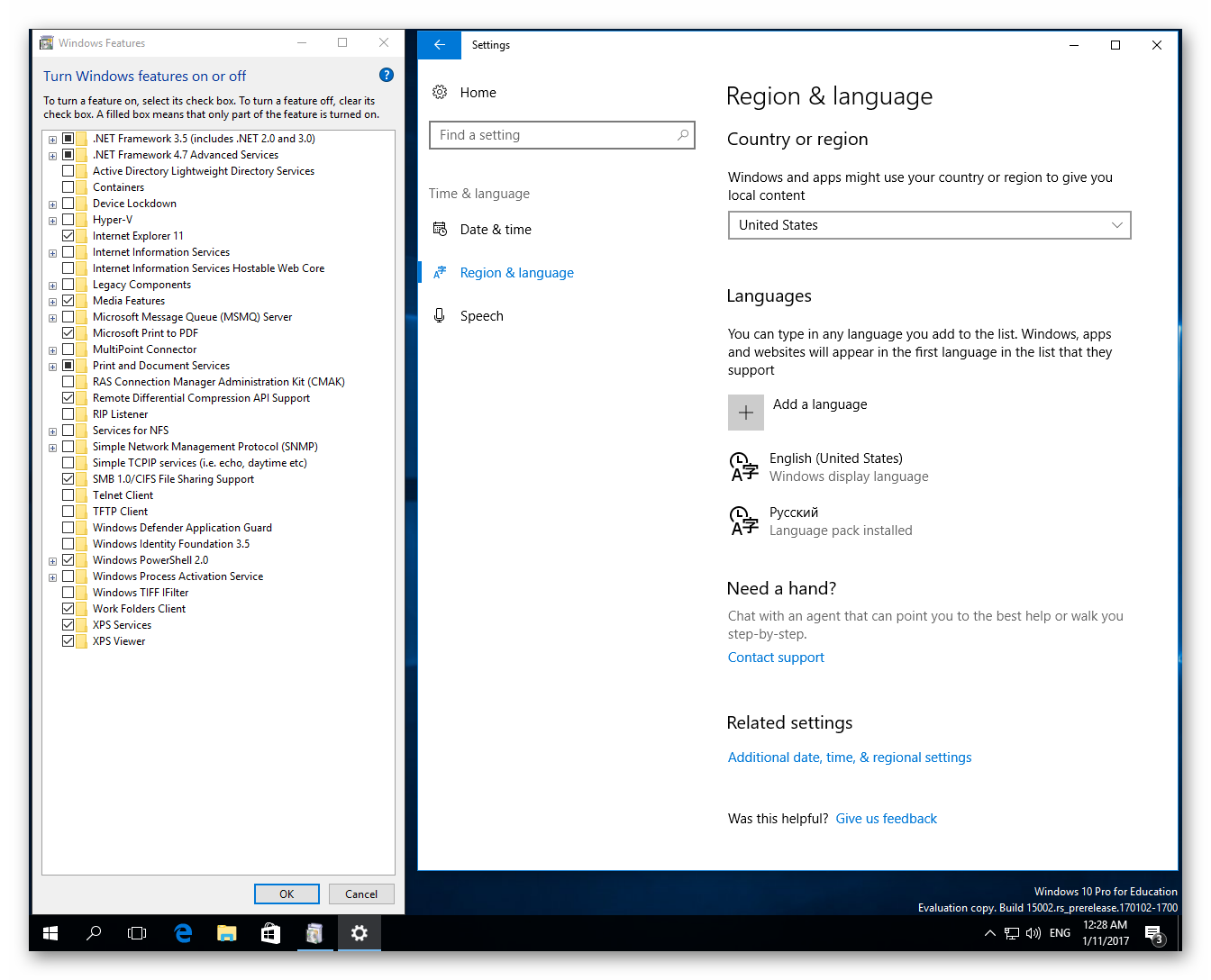Launch Microsoft Edge from the taskbar

183,933
